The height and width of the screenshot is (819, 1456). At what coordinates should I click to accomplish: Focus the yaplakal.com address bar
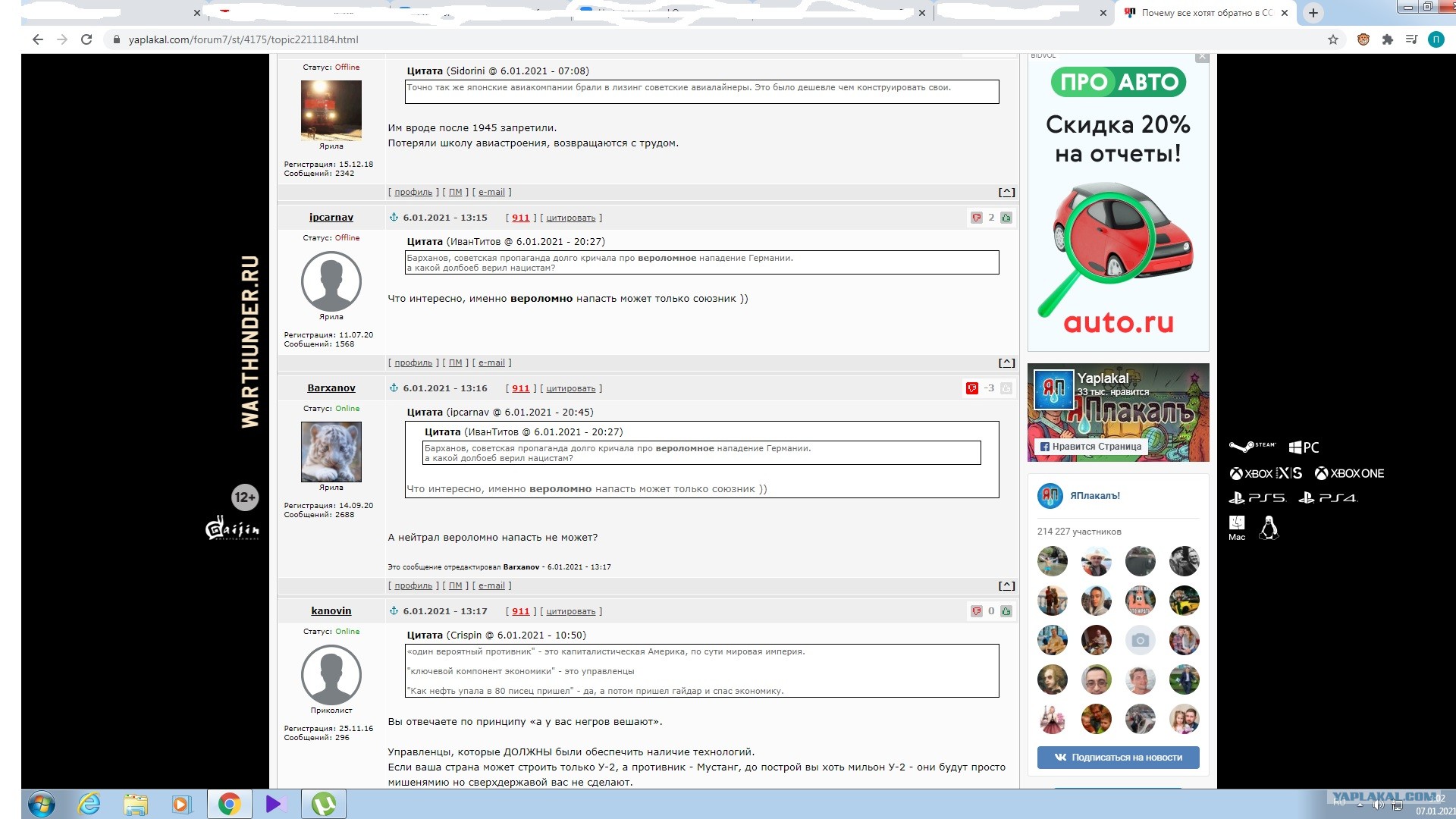click(x=713, y=39)
